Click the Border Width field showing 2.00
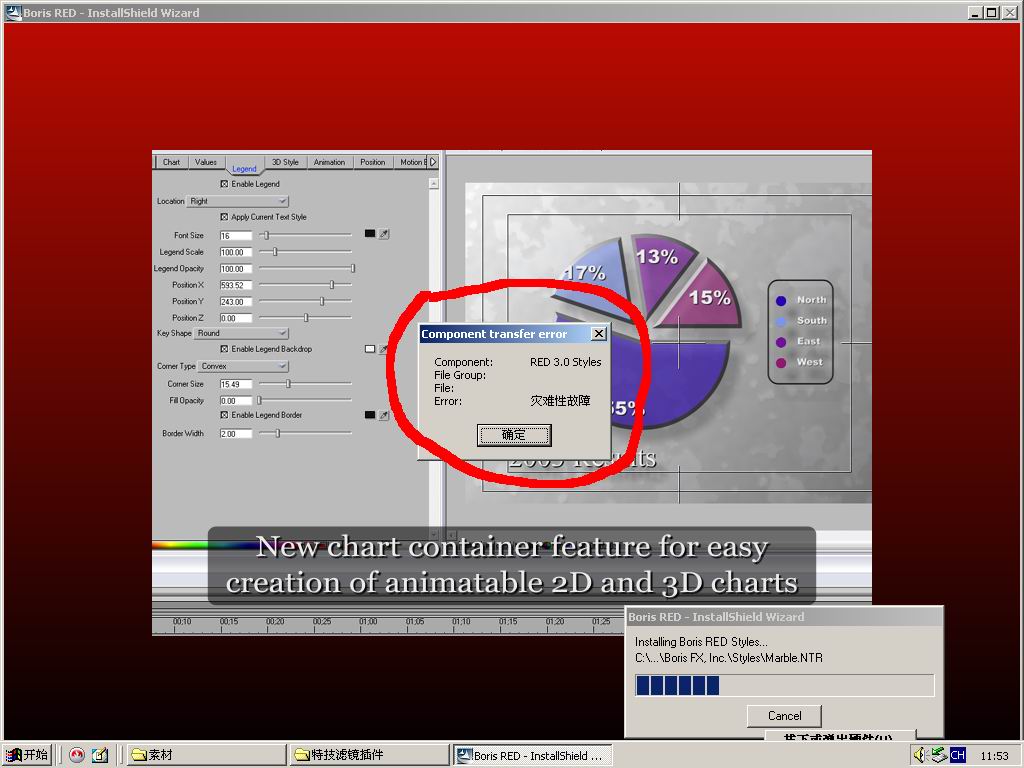 (x=236, y=434)
